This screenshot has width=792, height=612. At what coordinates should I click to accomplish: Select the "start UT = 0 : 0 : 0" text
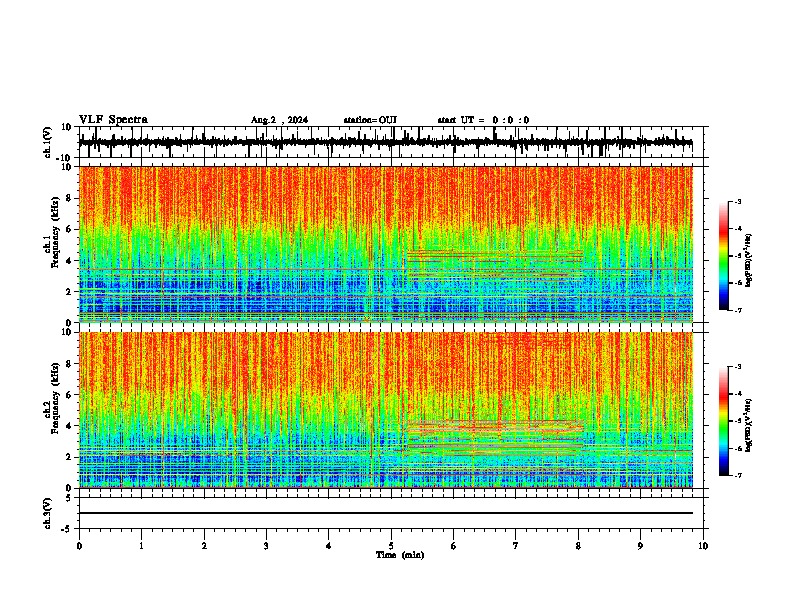(x=483, y=120)
